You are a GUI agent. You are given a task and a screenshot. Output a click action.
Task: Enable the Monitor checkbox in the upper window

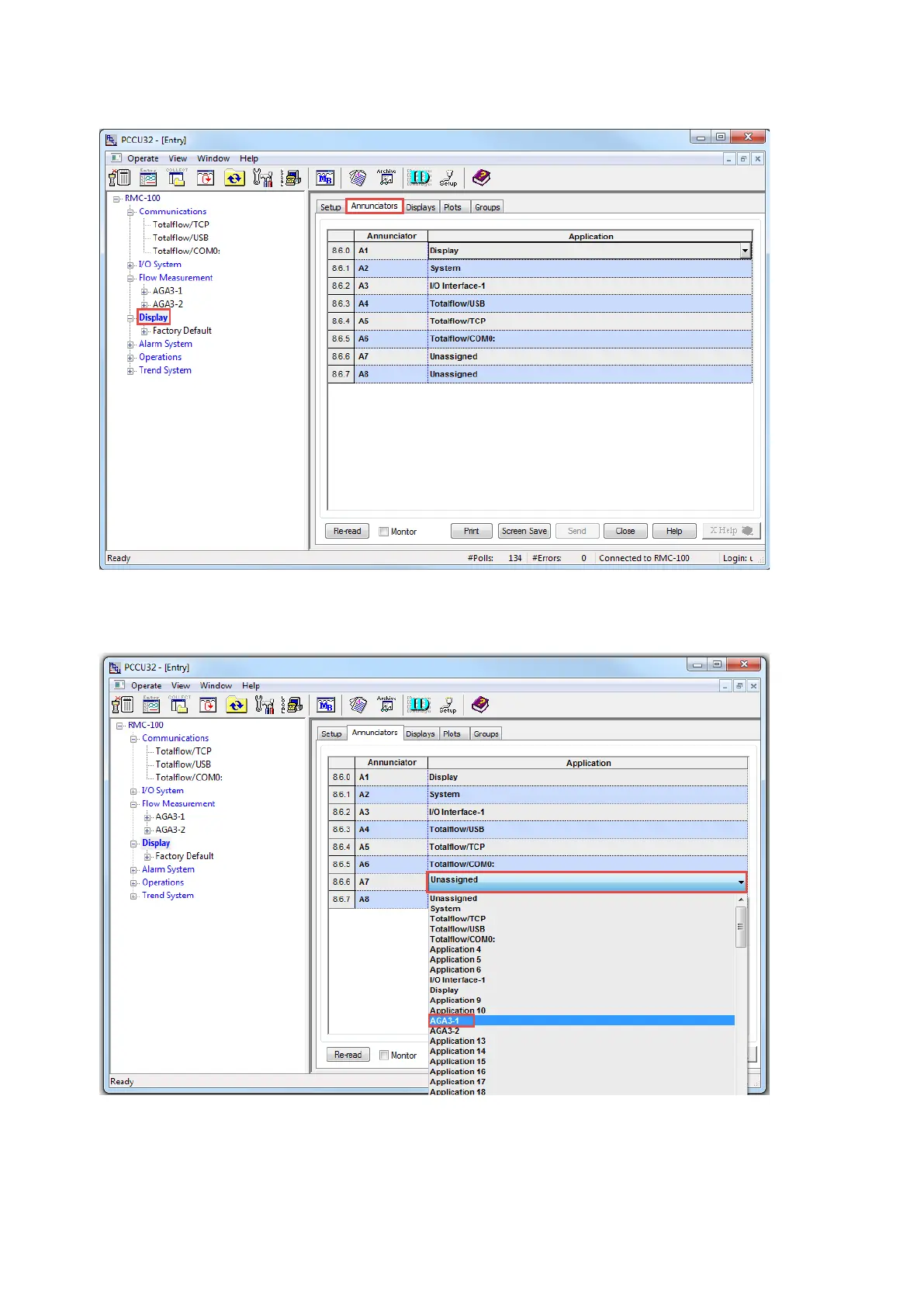[x=383, y=532]
